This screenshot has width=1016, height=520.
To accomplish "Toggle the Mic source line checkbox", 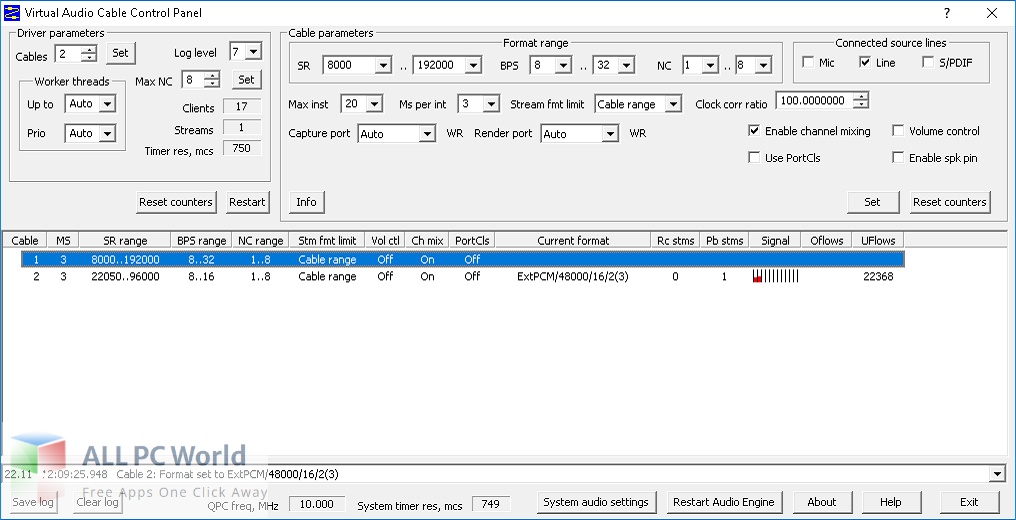I will click(808, 62).
